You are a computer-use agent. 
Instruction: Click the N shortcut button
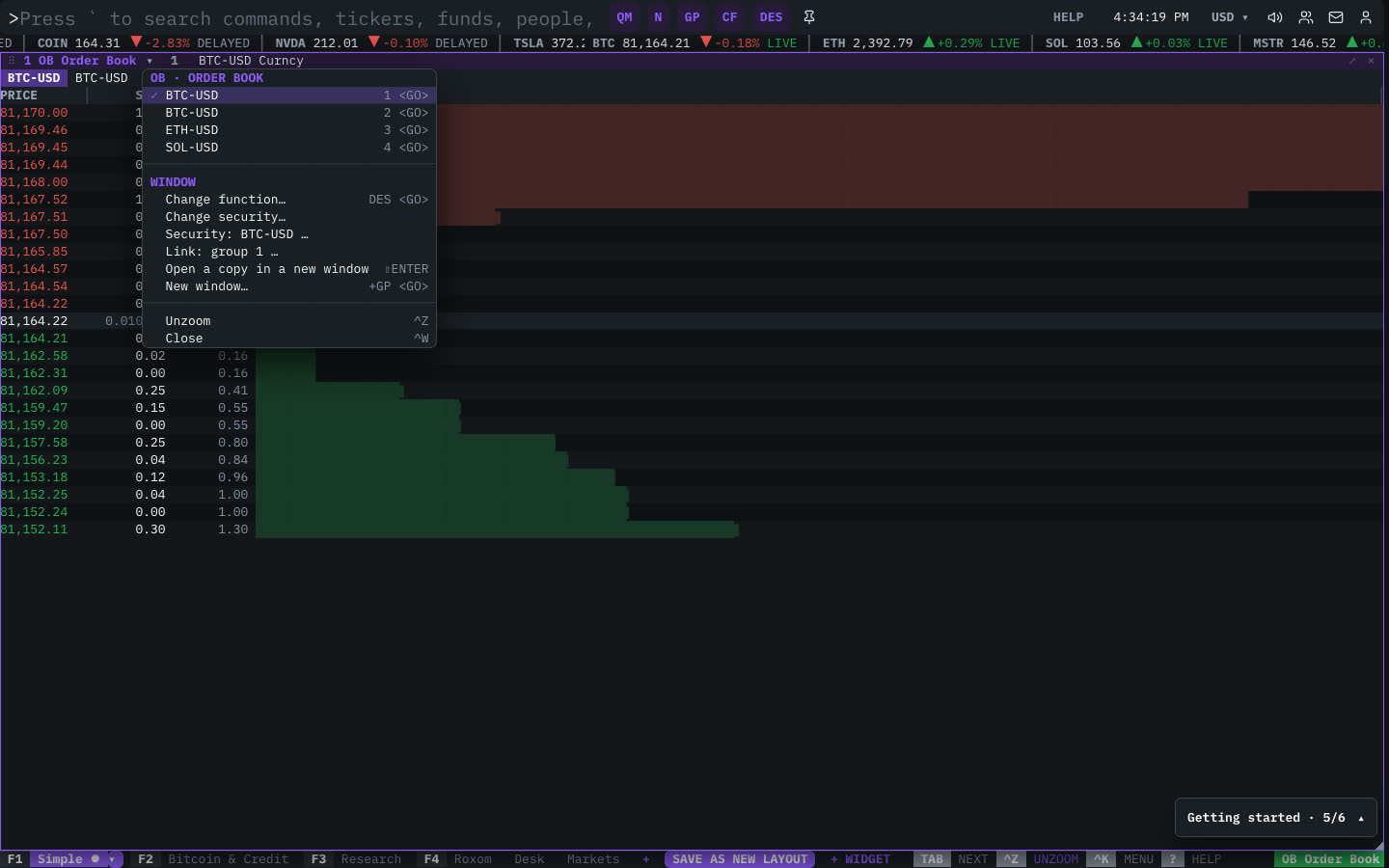coord(658,17)
